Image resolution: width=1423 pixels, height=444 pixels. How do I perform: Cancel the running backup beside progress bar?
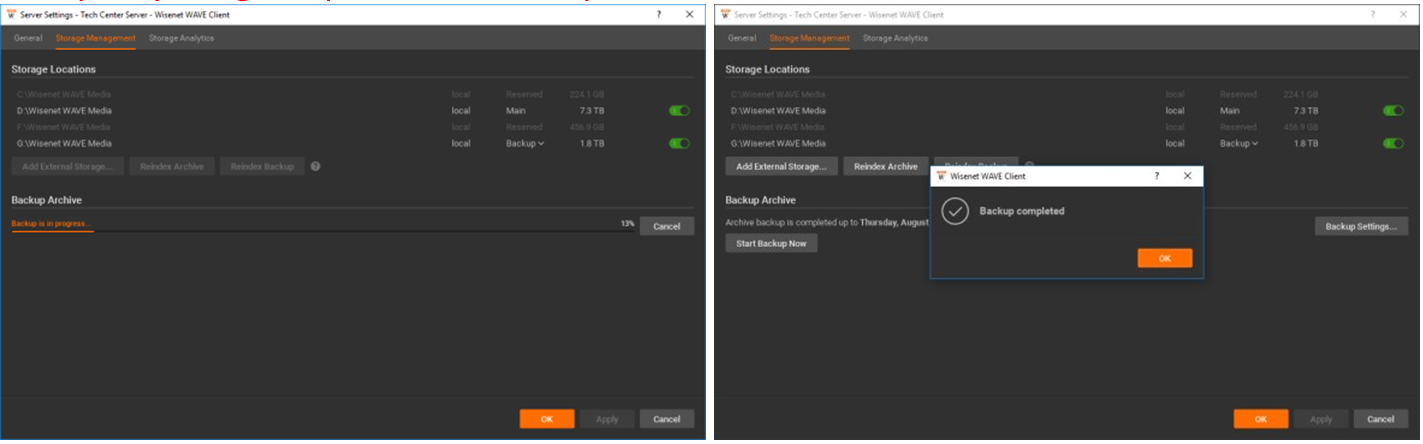point(667,226)
